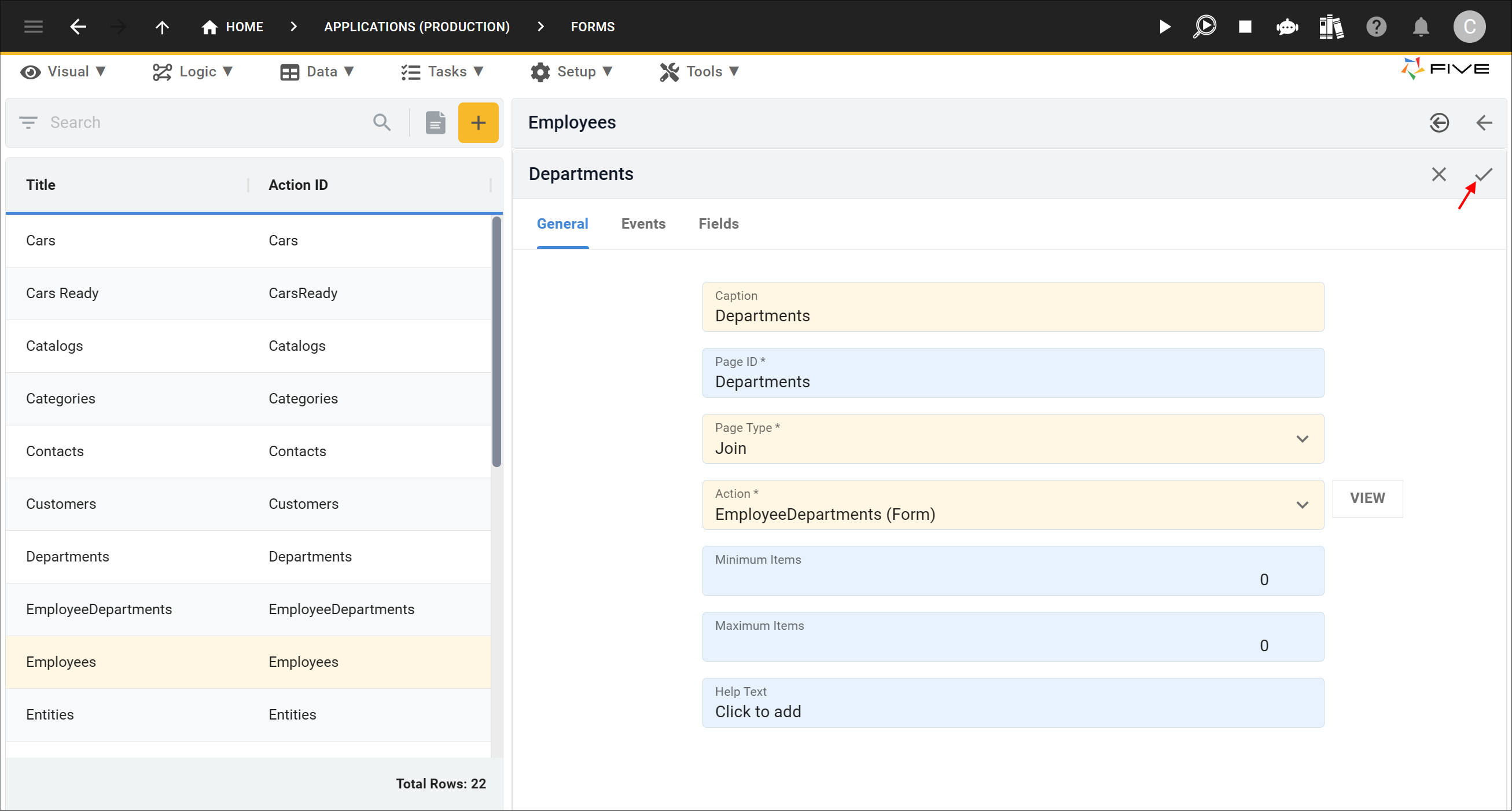Open the Tools menu
The image size is (1512, 811).
(698, 72)
